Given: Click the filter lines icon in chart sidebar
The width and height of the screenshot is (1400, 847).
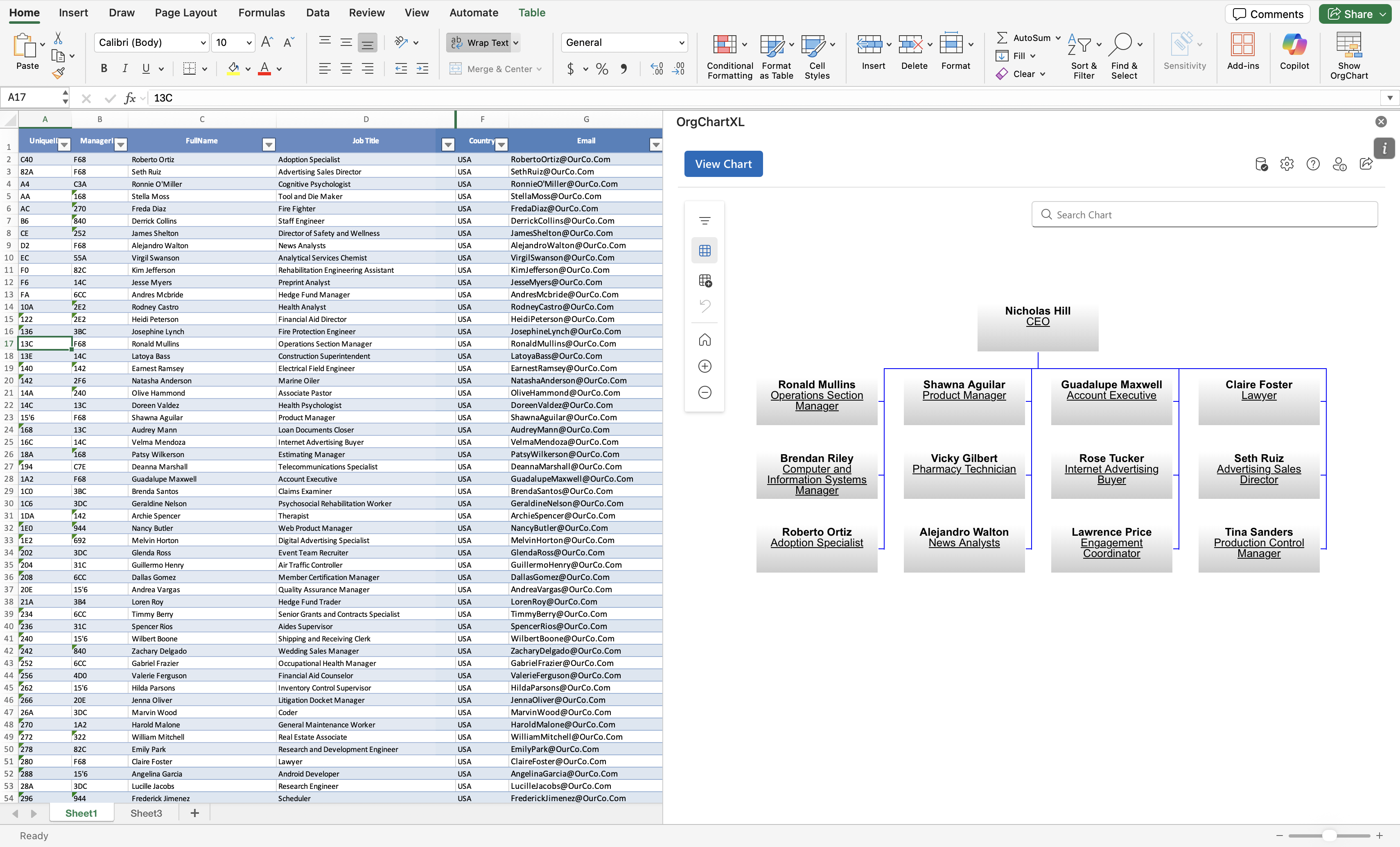Looking at the screenshot, I should coord(705,221).
